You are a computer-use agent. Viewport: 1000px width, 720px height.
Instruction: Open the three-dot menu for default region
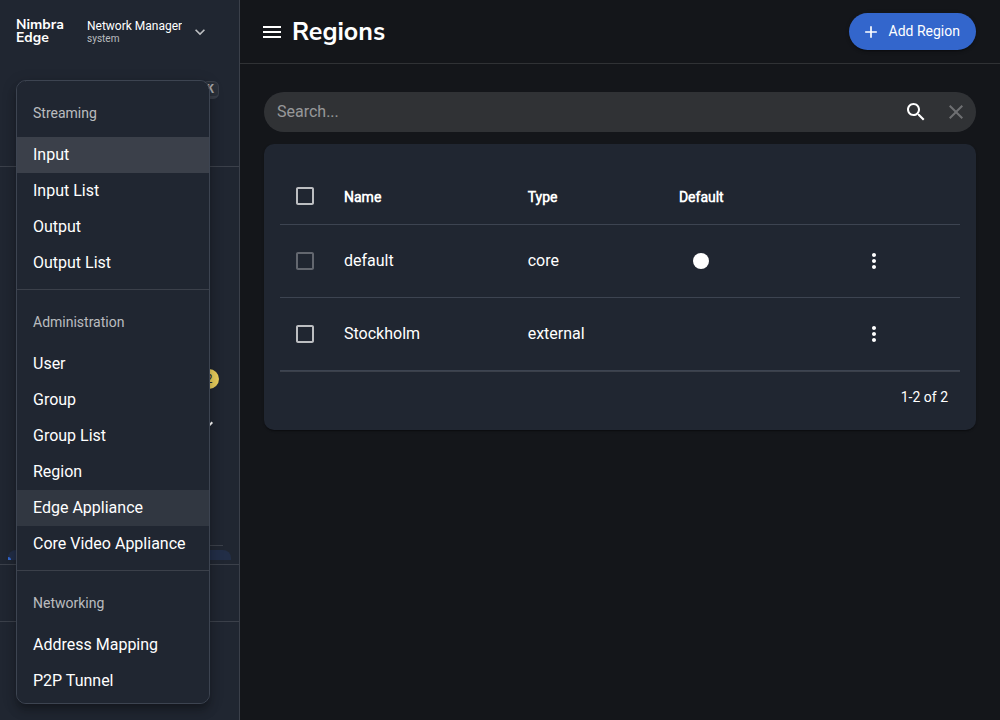click(874, 261)
